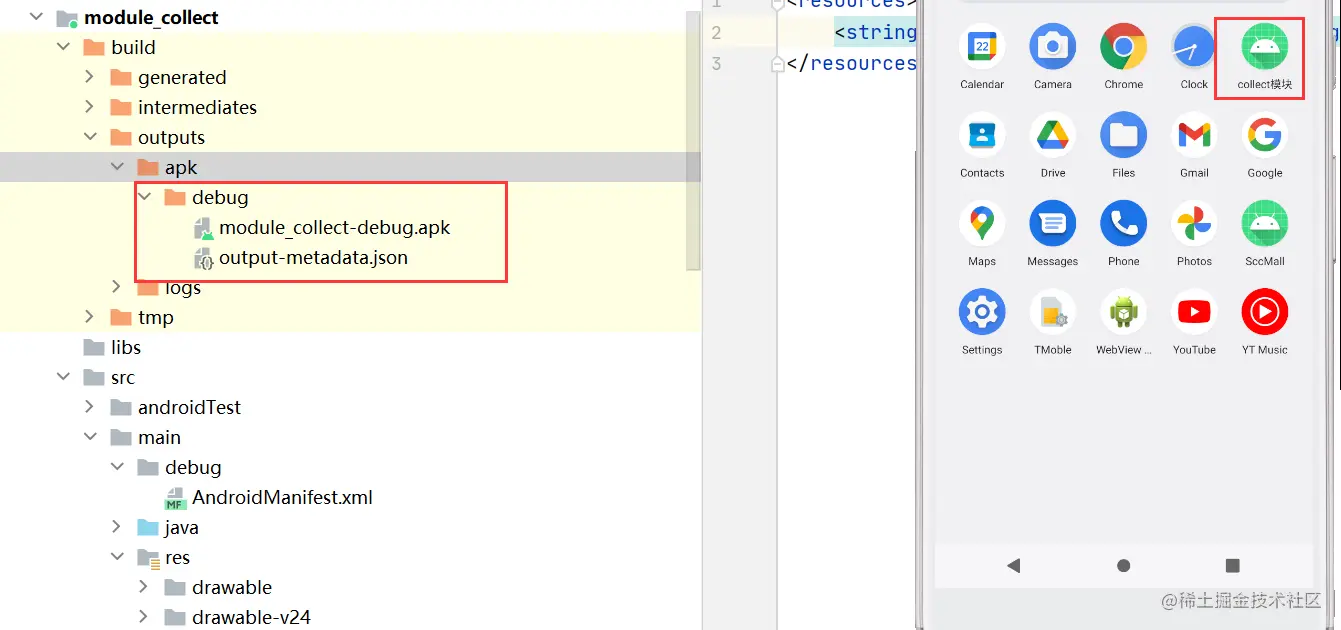Collapse the outputs folder
Image resolution: width=1341 pixels, height=630 pixels.
pyautogui.click(x=90, y=138)
